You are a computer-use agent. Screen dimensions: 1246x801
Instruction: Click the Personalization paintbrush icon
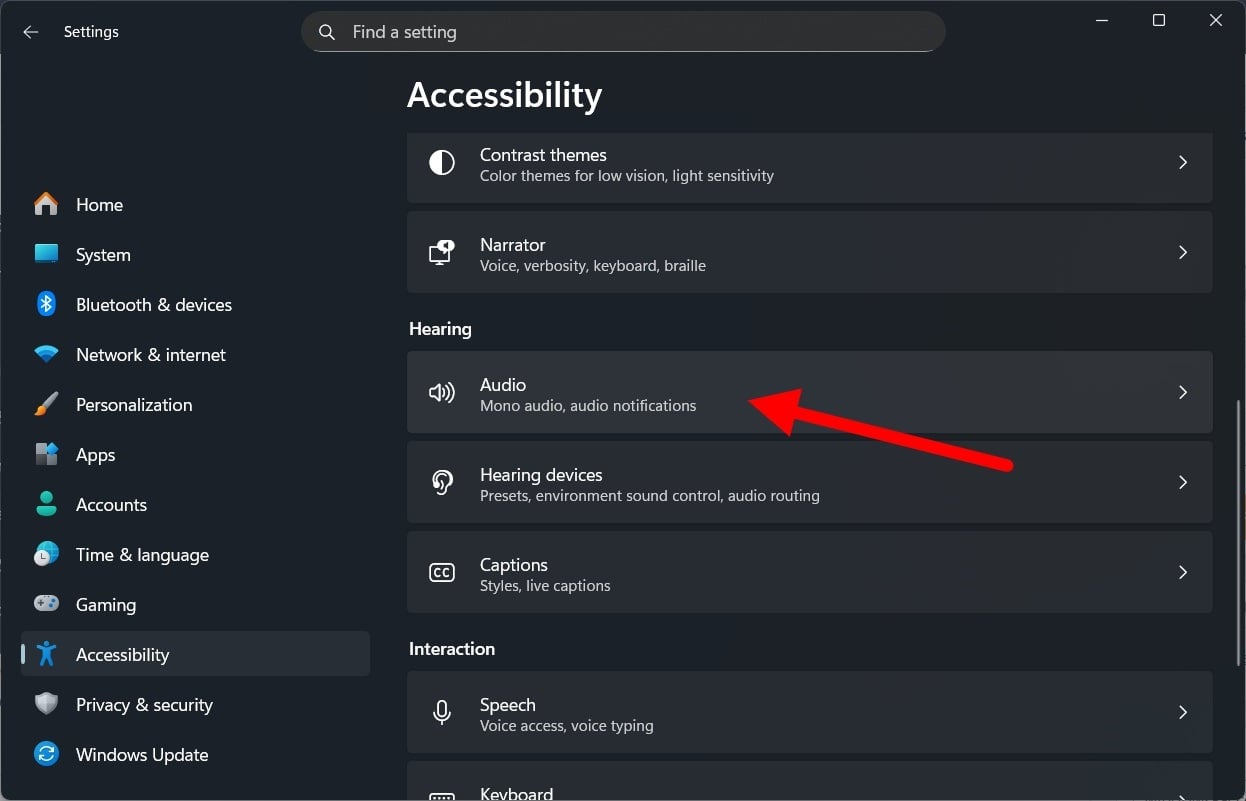(x=46, y=404)
